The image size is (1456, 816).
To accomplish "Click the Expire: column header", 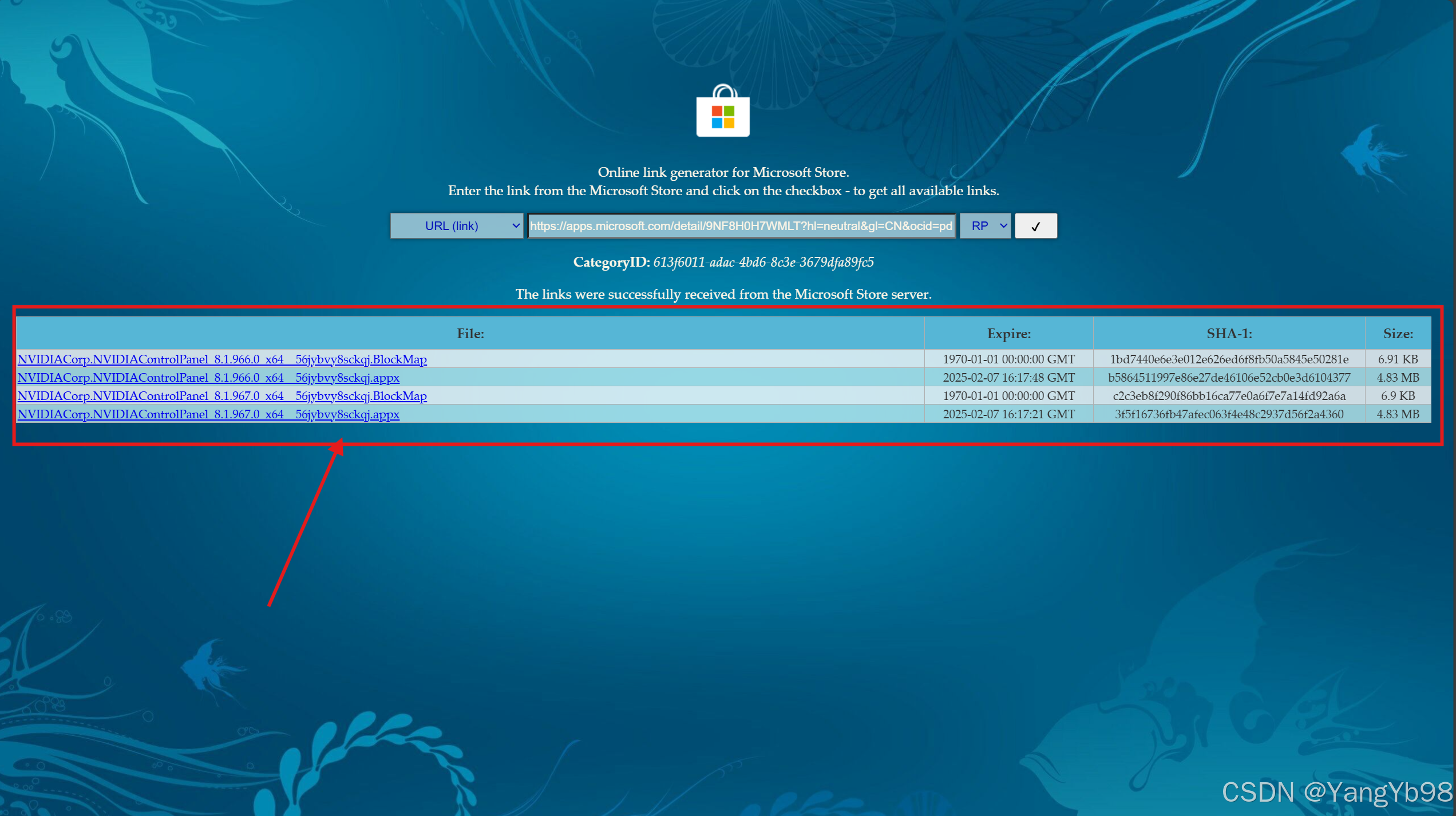I will (x=1008, y=334).
